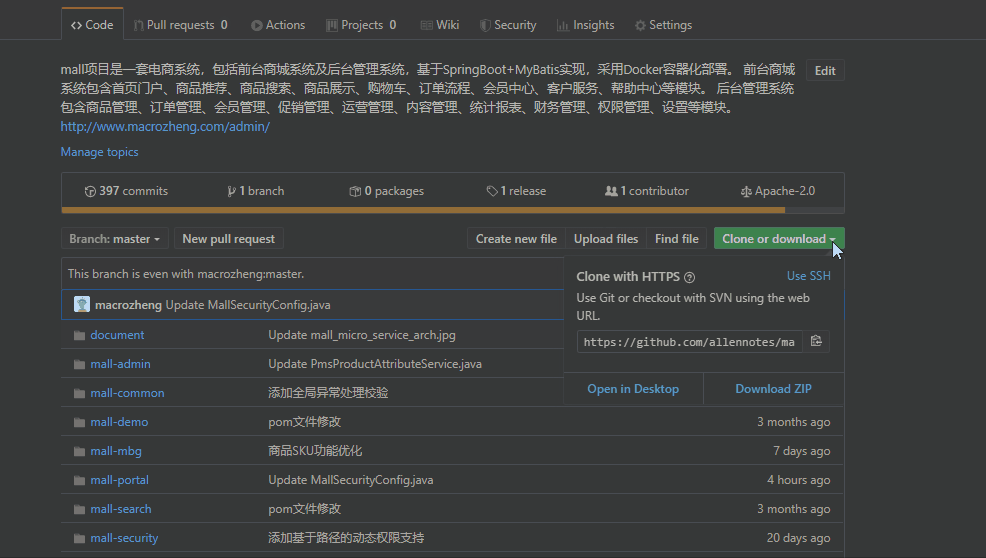Click folder icon next to mall-demo

point(79,422)
